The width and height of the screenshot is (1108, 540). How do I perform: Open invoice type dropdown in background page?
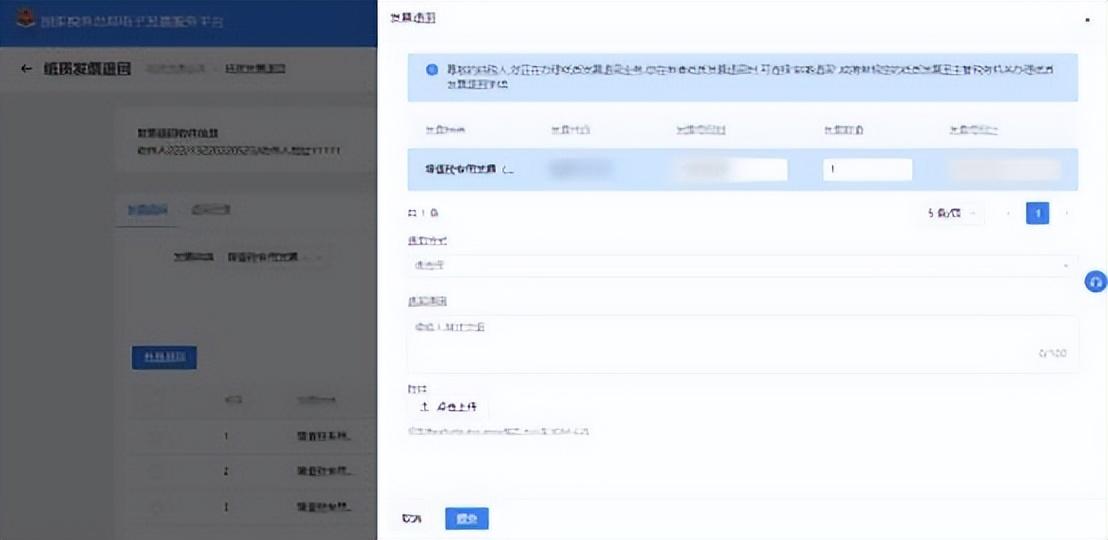(x=274, y=257)
